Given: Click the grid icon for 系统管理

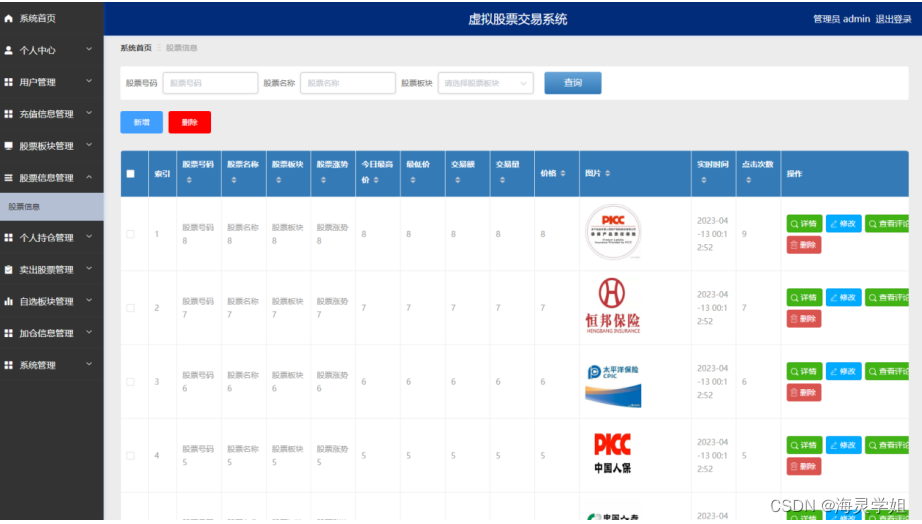Looking at the screenshot, I should 8,365.
